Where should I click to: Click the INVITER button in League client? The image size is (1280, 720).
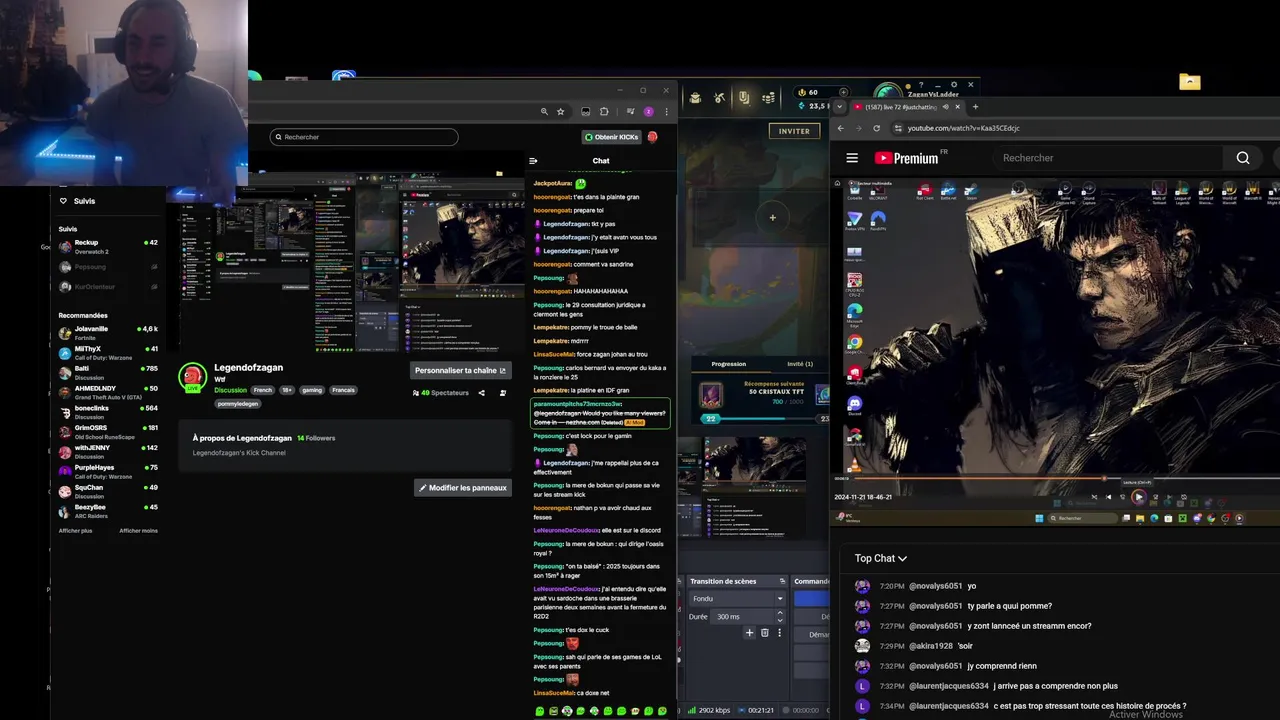tap(794, 131)
